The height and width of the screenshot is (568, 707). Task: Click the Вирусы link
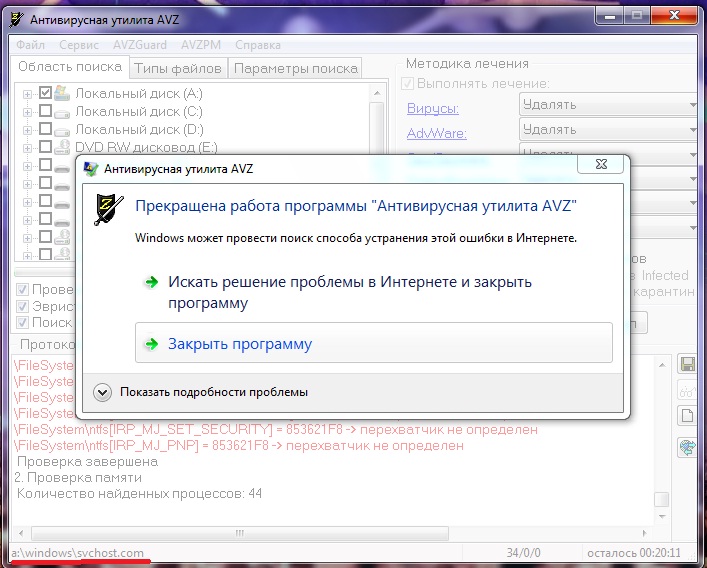(x=433, y=109)
